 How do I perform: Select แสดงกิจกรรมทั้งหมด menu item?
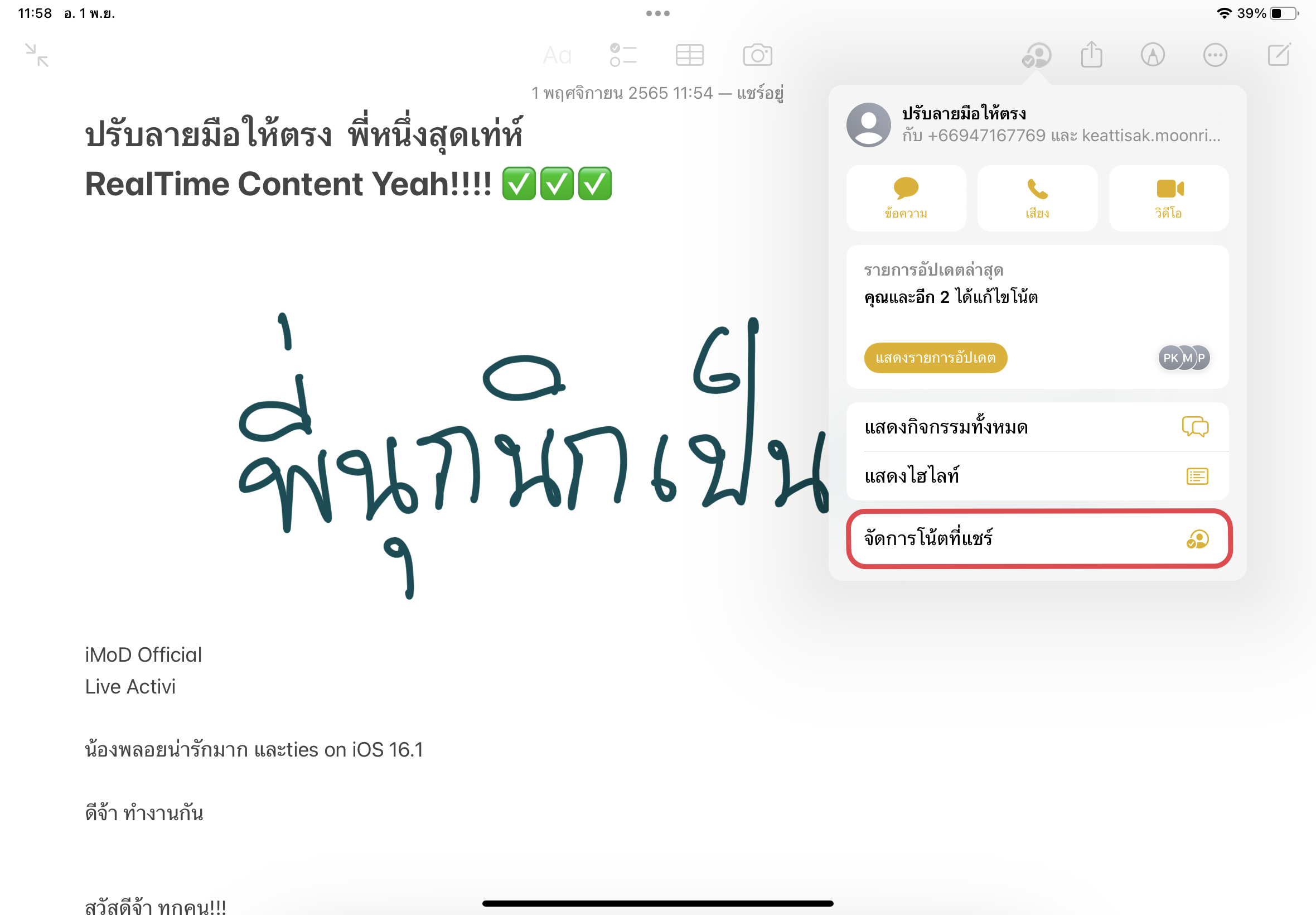point(1038,427)
